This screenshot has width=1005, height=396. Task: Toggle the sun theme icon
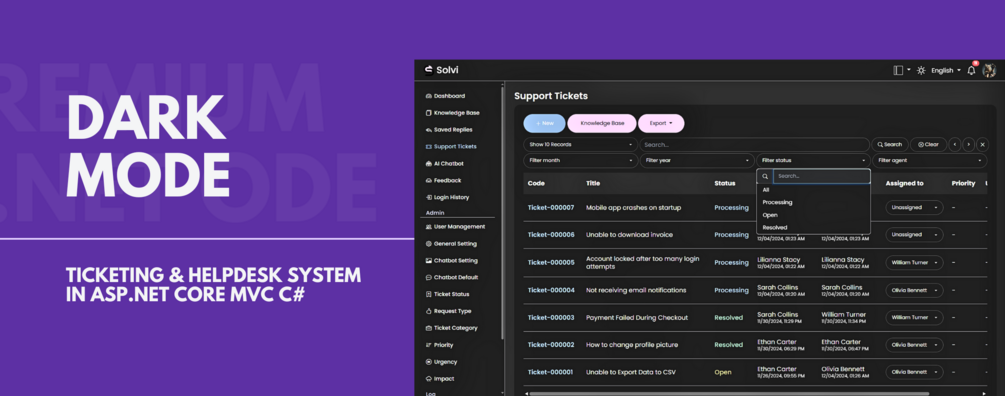click(x=921, y=70)
